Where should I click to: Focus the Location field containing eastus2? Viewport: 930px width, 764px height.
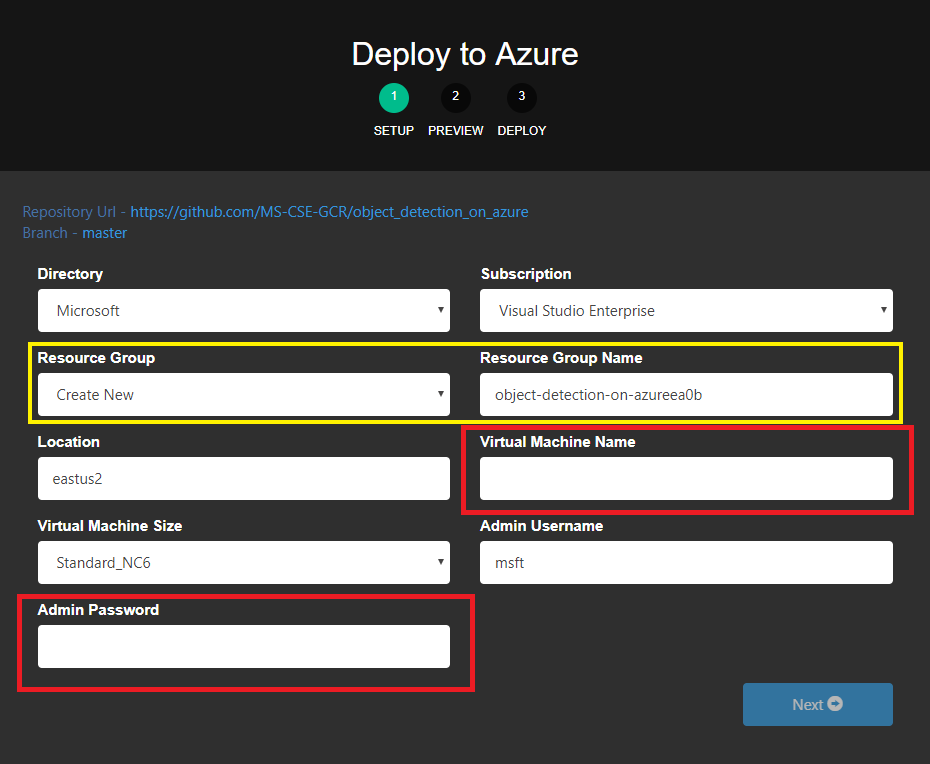point(244,478)
